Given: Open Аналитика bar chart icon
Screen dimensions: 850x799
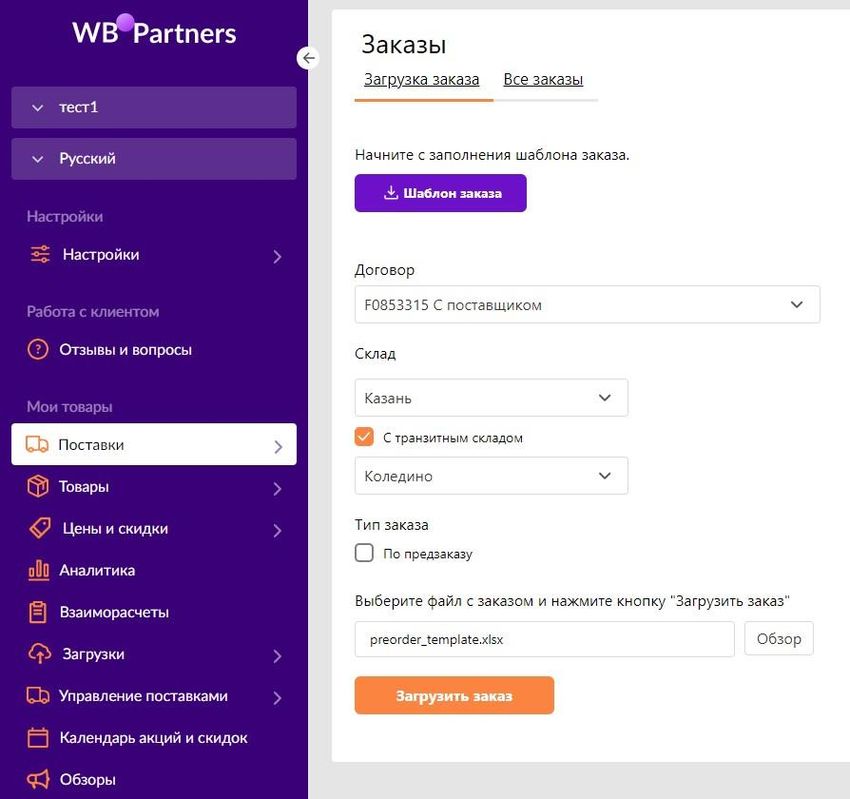Looking at the screenshot, I should click(x=38, y=570).
